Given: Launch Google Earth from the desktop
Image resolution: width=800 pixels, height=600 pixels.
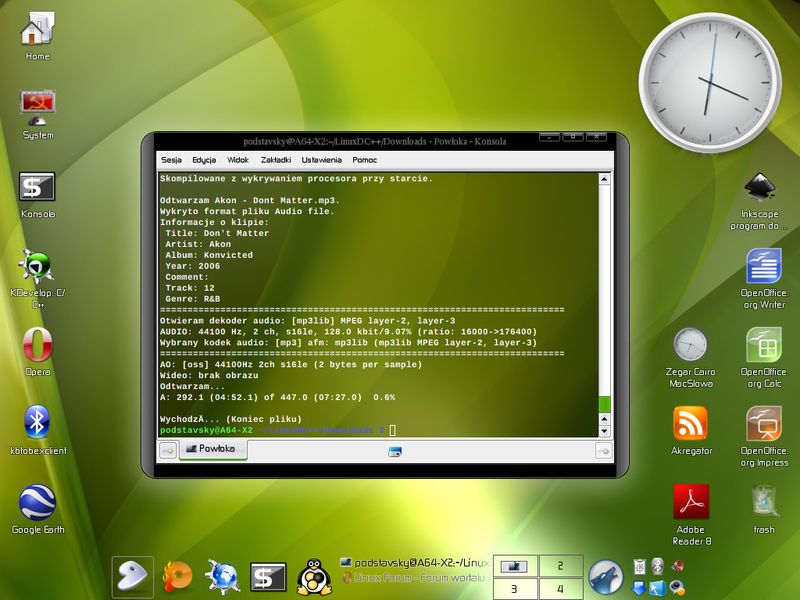Looking at the screenshot, I should click(x=38, y=509).
